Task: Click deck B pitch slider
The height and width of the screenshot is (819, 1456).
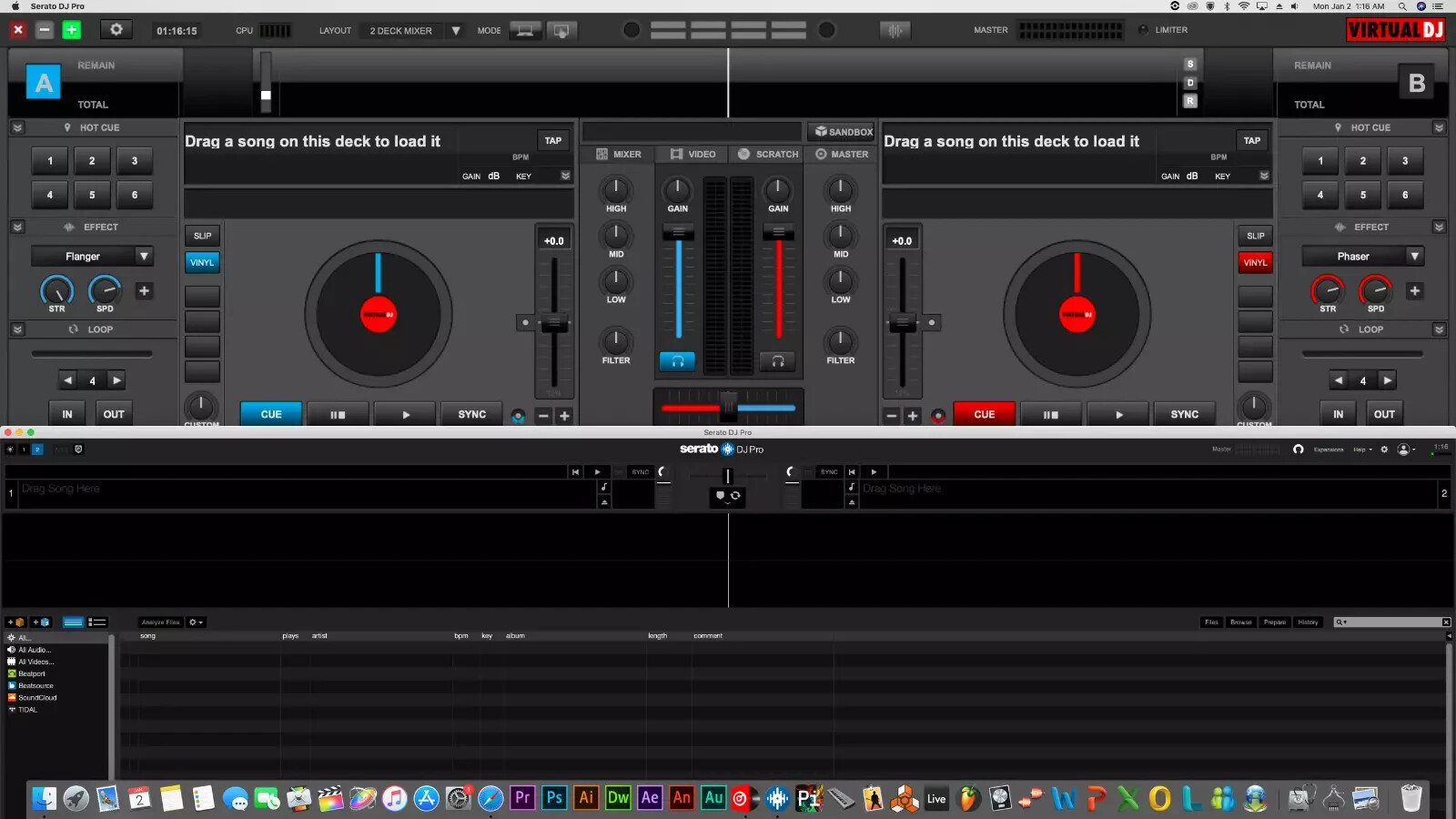Action: coord(902,323)
